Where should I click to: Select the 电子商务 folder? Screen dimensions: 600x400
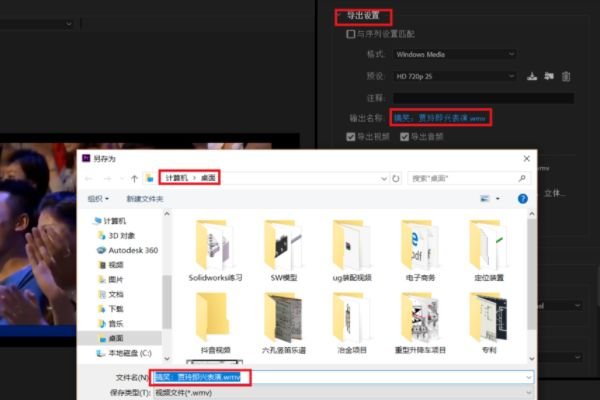pos(420,250)
